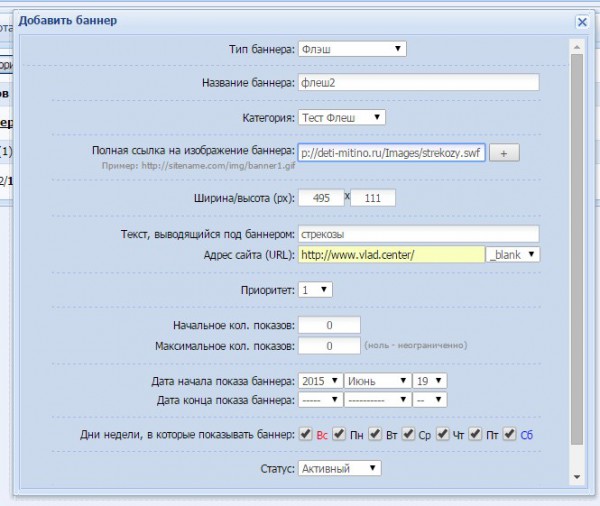
Task: Uncheck the Вс (Sunday) checkbox
Action: coord(305,434)
